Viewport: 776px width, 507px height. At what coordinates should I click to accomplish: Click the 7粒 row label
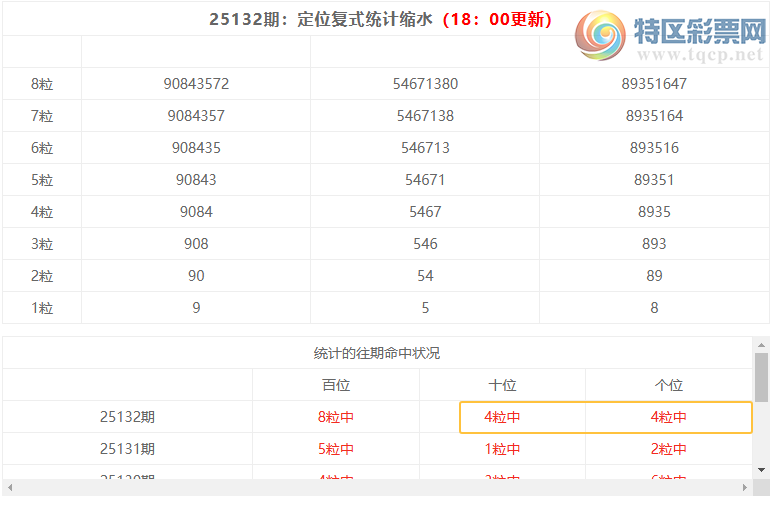[42, 116]
